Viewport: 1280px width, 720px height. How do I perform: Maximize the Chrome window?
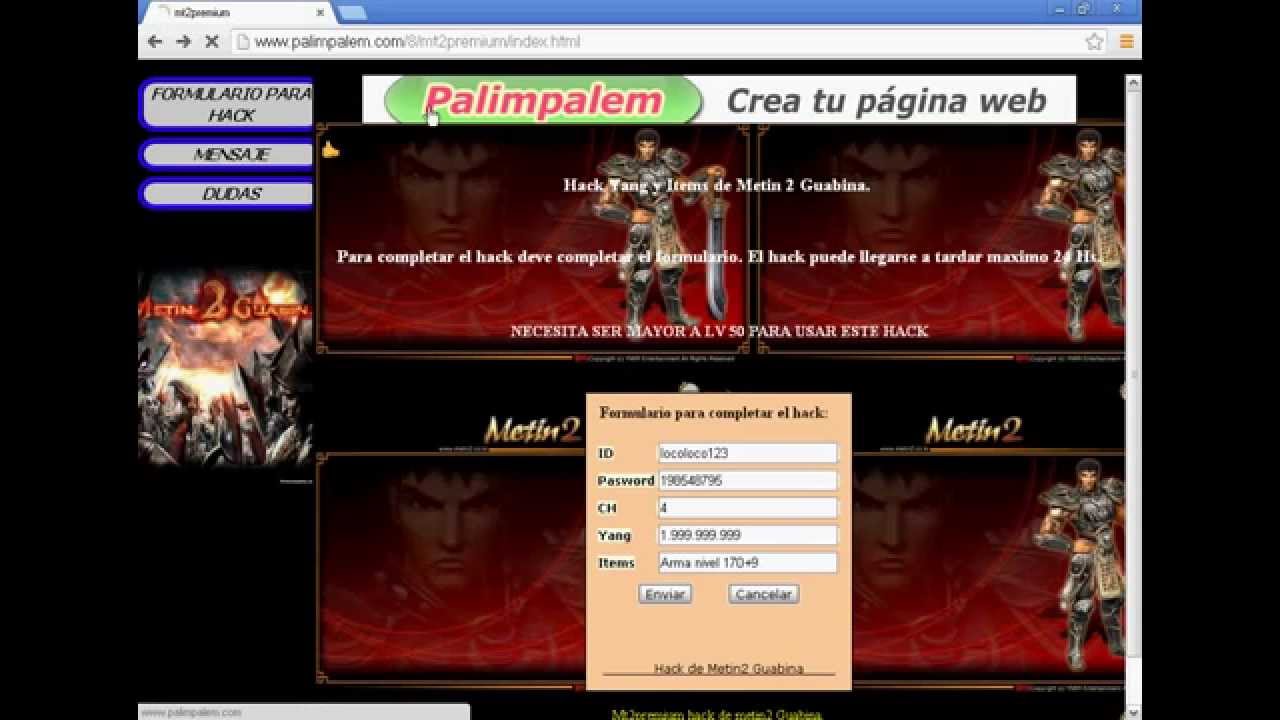[1084, 8]
